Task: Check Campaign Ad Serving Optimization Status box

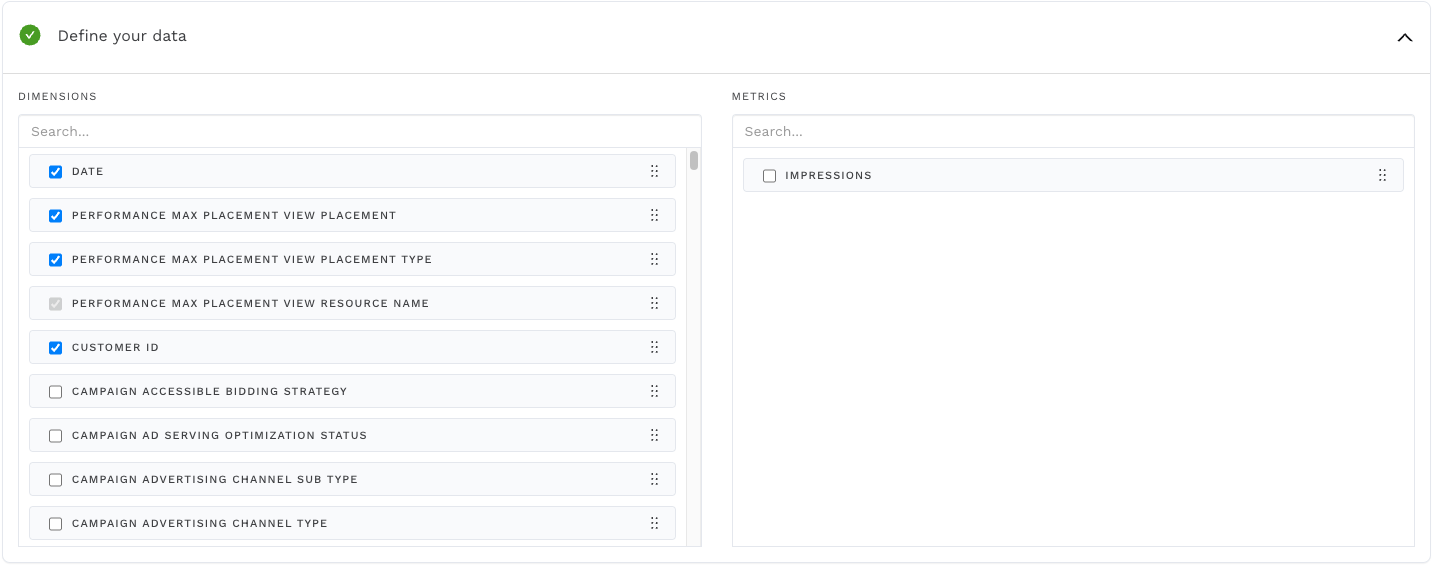Action: pos(56,436)
